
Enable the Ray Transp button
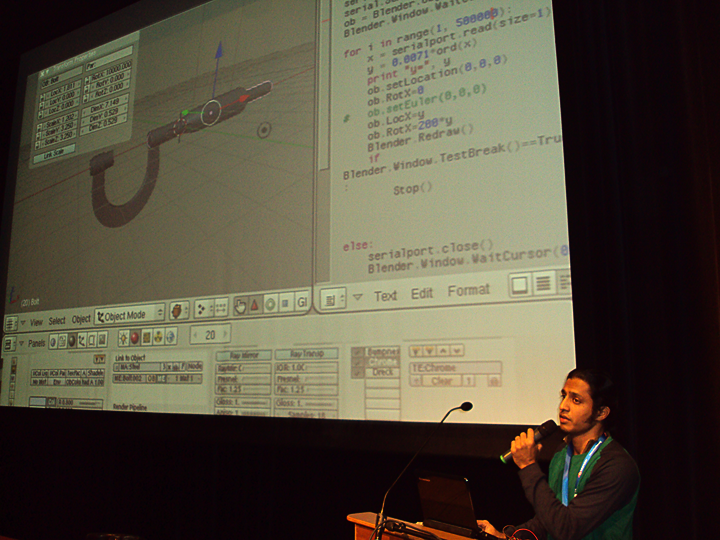[x=307, y=354]
